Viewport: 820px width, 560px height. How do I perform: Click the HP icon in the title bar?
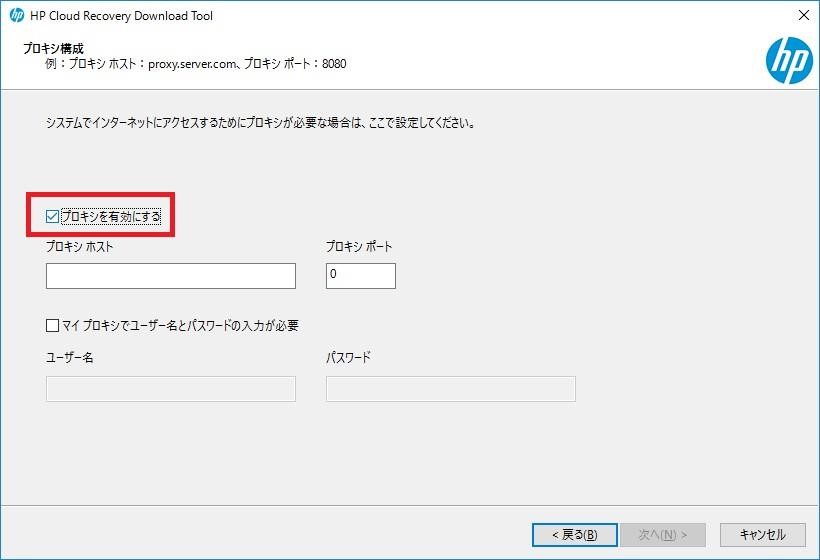coord(17,16)
